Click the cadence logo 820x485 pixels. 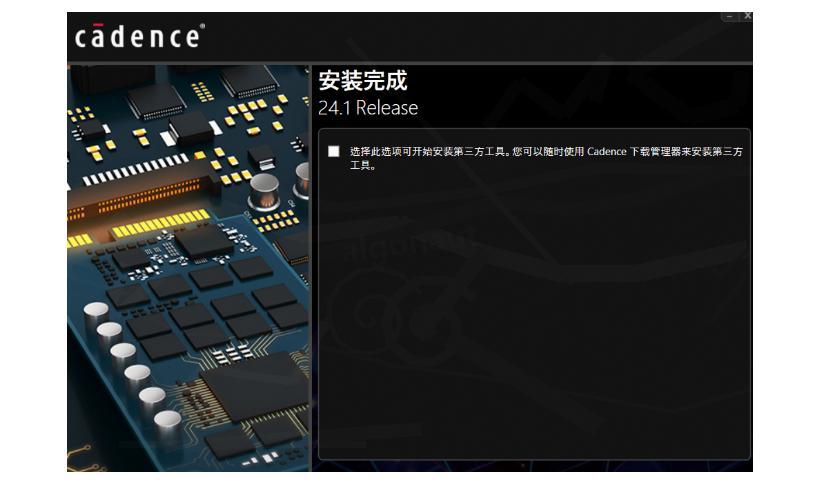[140, 36]
